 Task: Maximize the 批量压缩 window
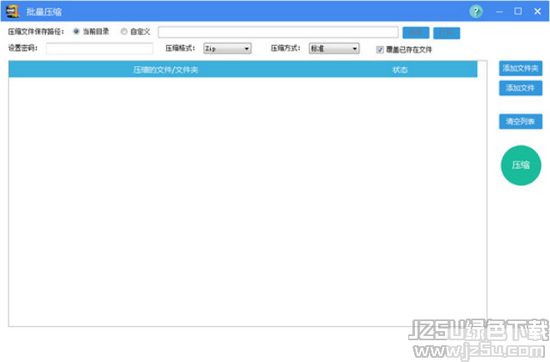click(518, 11)
